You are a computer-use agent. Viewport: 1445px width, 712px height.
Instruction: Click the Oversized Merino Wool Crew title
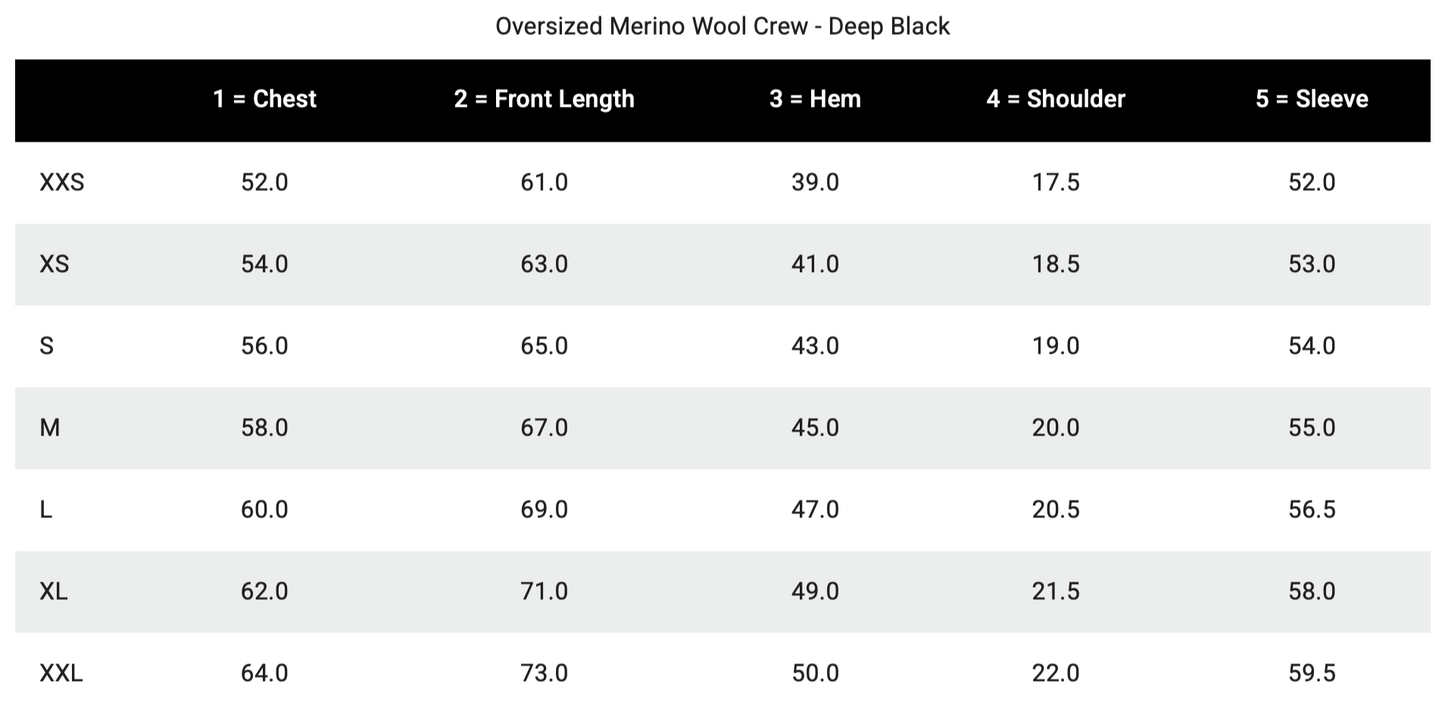[x=722, y=26]
